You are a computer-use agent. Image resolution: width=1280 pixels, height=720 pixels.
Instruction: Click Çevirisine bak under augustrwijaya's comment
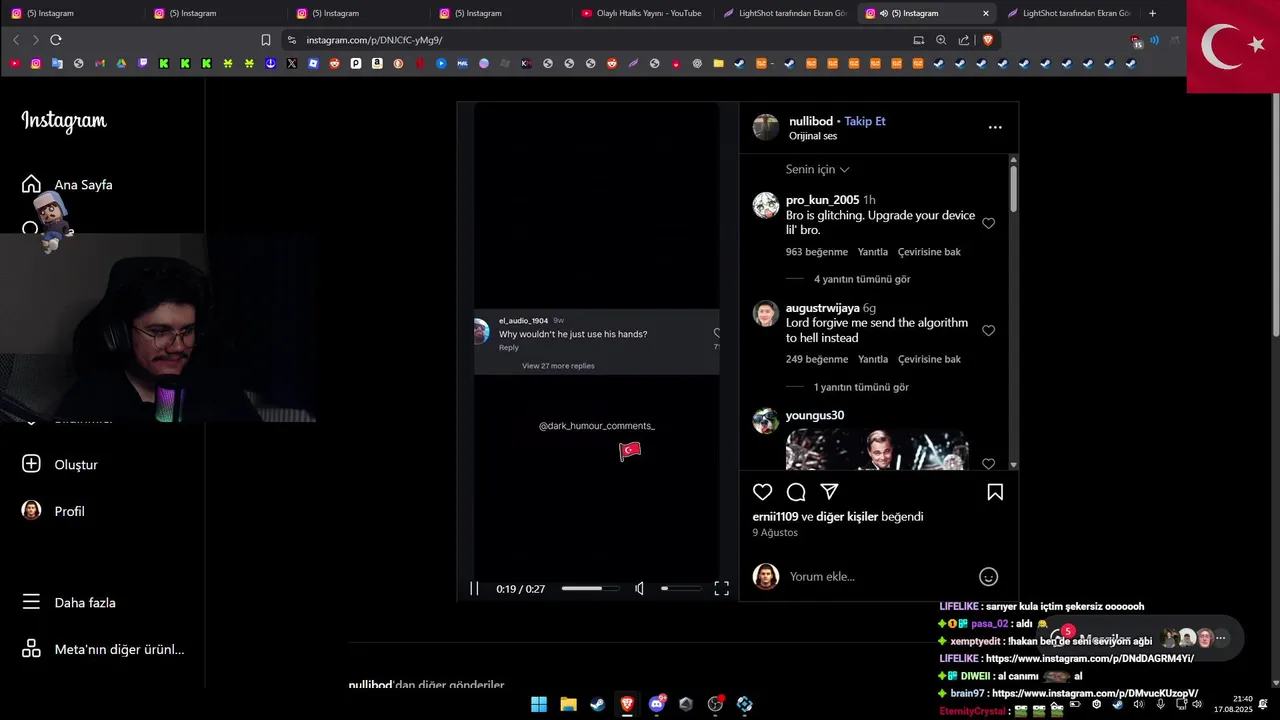pos(929,359)
